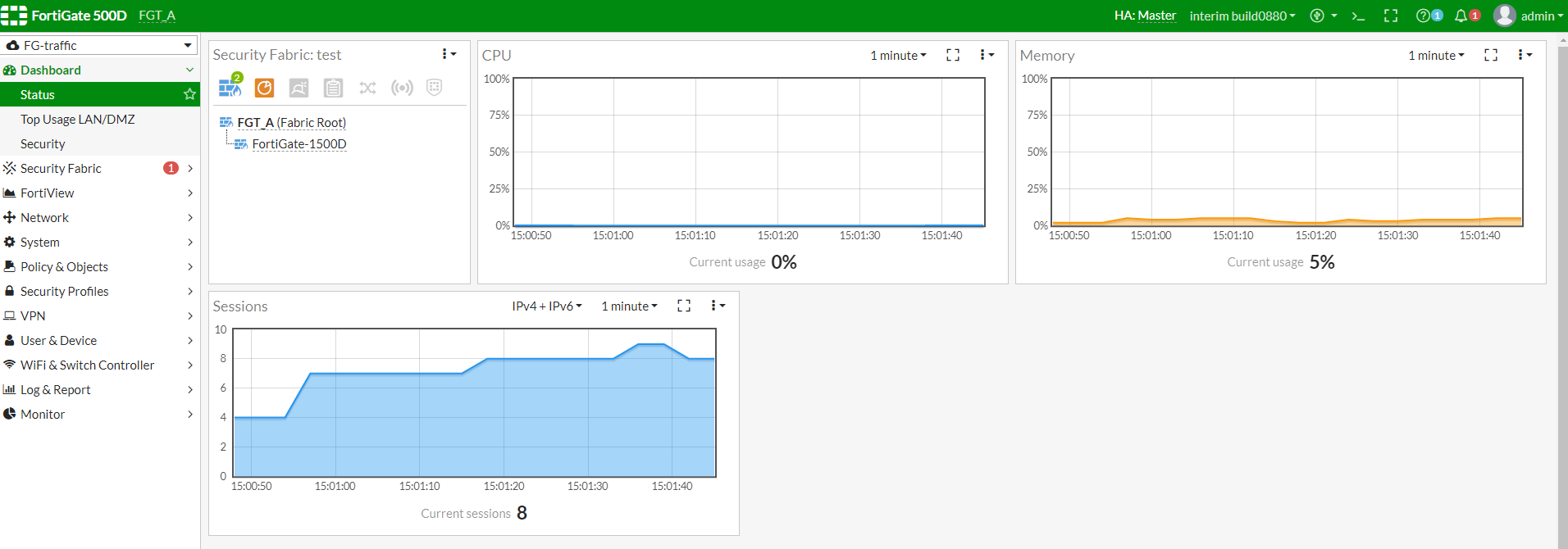Open Top Usage LAN/DMZ dashboard
Image resolution: width=1568 pixels, height=549 pixels.
pyautogui.click(x=99, y=119)
